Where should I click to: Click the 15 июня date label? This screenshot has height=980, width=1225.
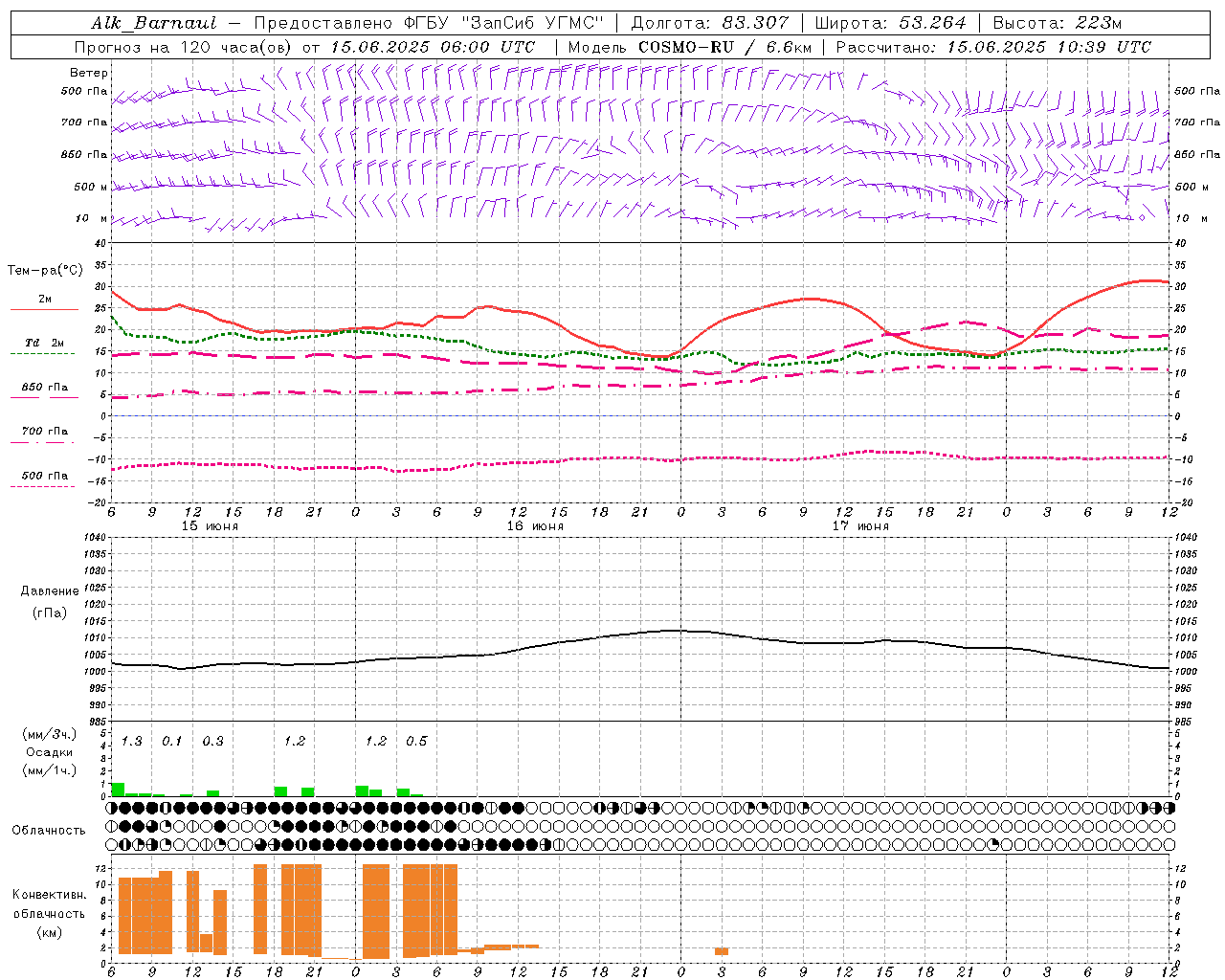[x=210, y=526]
